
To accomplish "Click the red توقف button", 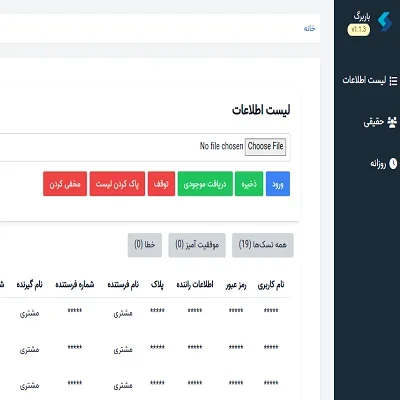I will coord(161,184).
